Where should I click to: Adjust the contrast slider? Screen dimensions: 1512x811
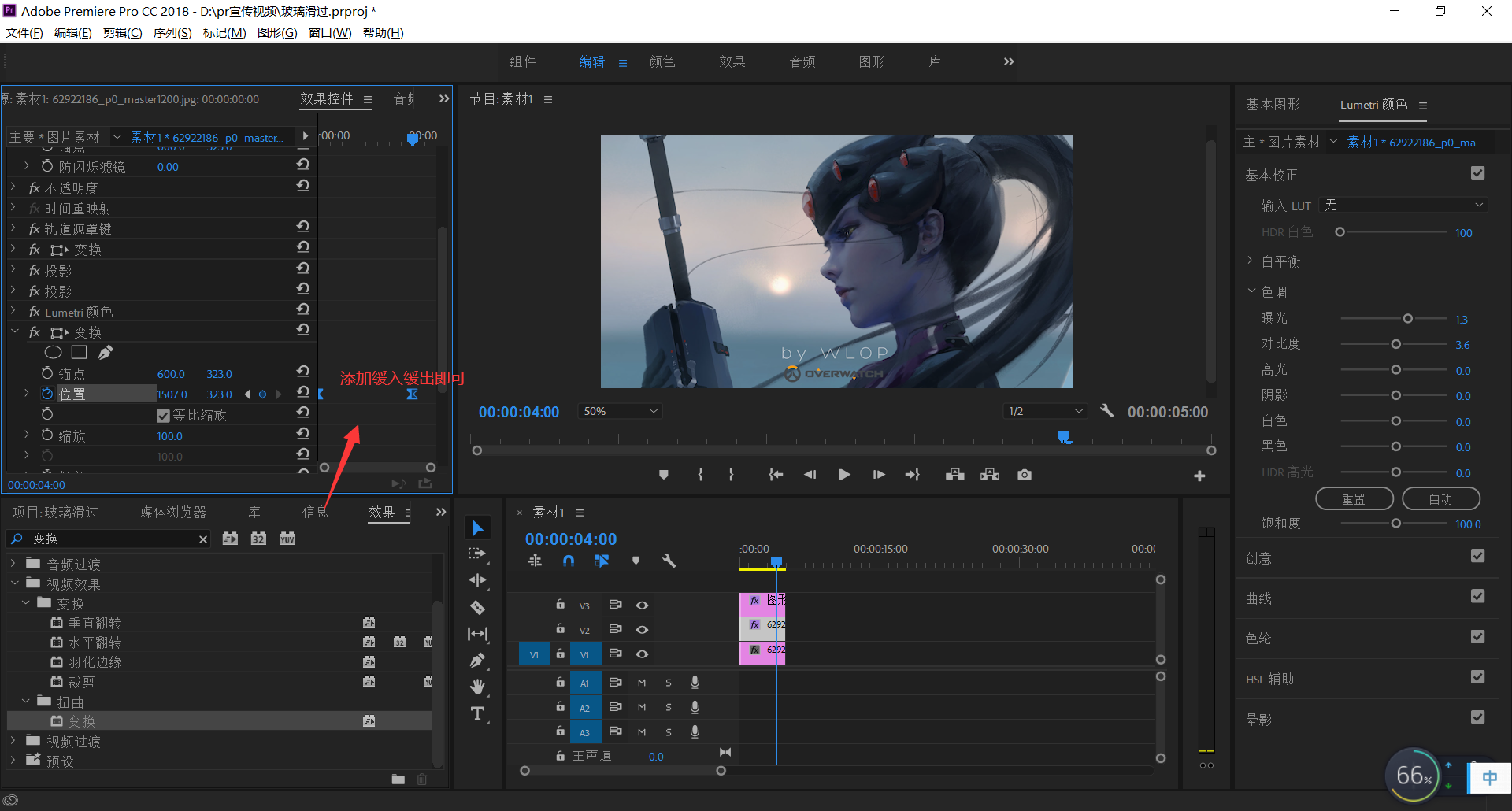pyautogui.click(x=1395, y=344)
